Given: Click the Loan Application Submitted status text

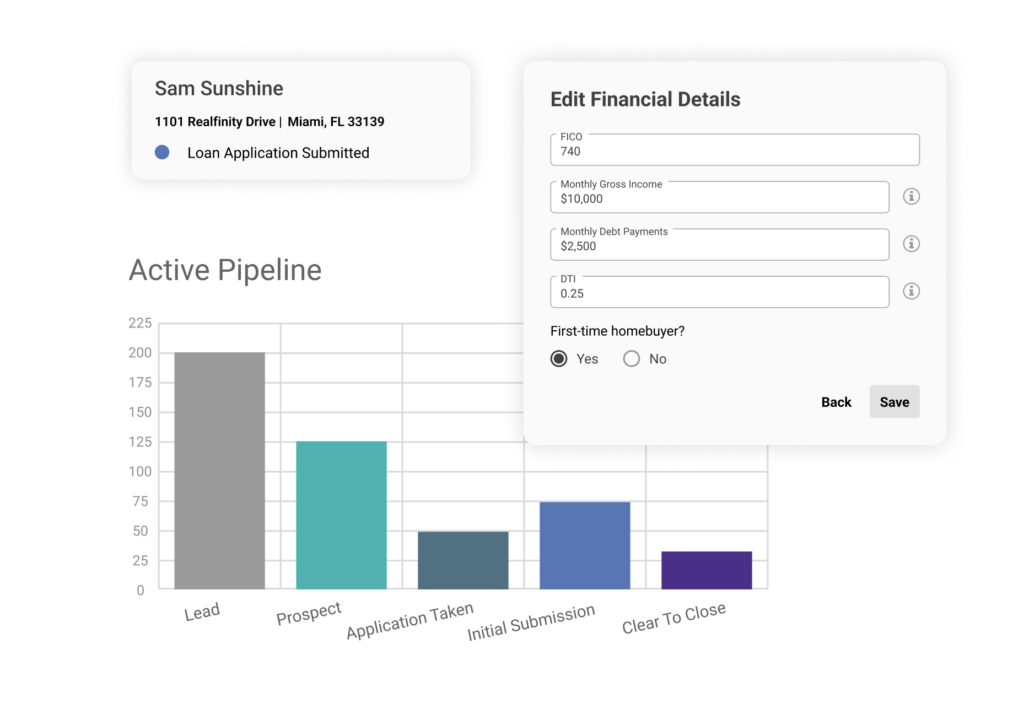Looking at the screenshot, I should pyautogui.click(x=278, y=153).
